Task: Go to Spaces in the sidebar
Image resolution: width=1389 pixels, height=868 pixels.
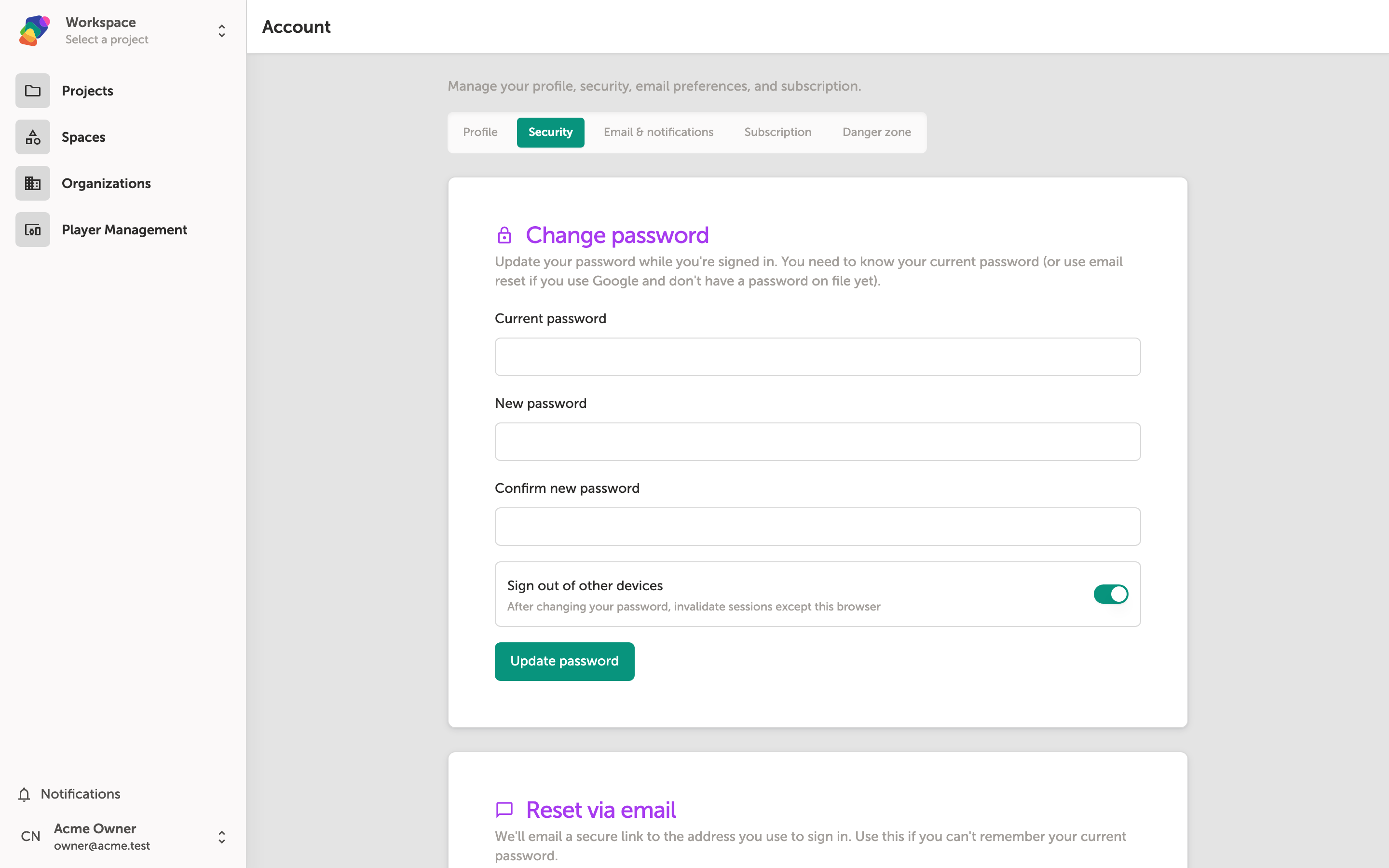Action: (123, 137)
